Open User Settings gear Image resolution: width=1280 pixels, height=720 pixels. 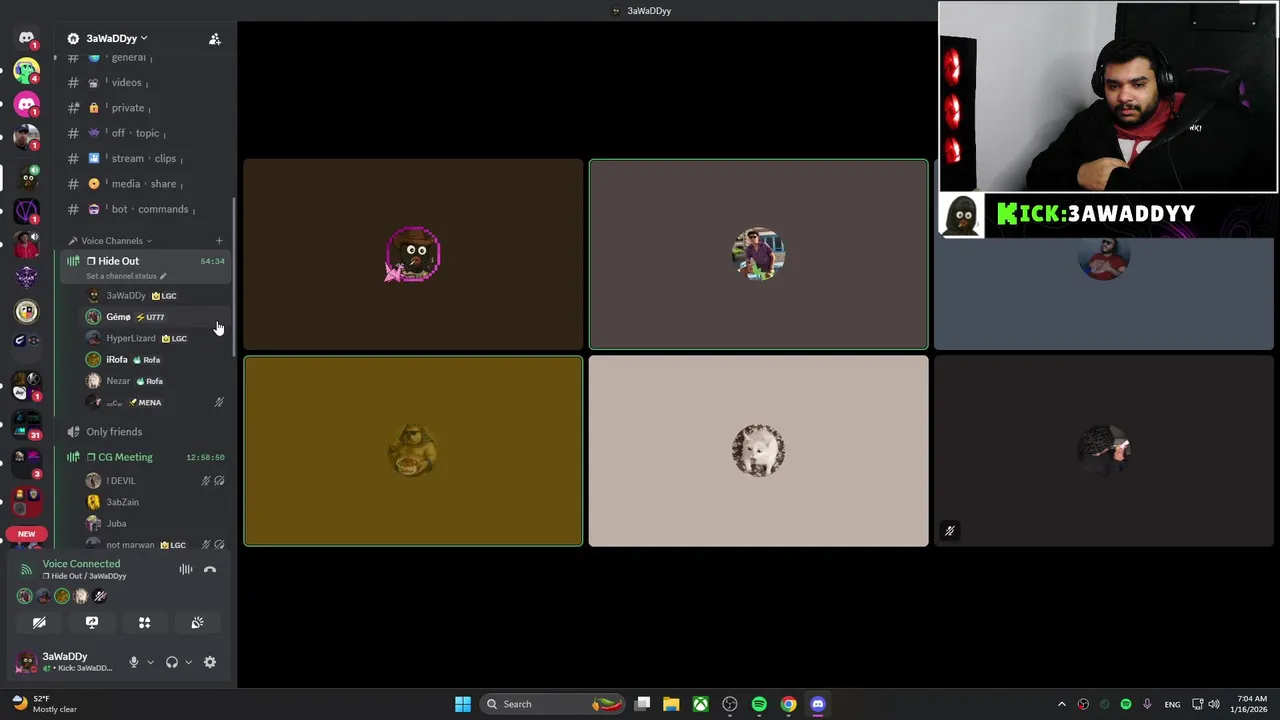[x=210, y=662]
